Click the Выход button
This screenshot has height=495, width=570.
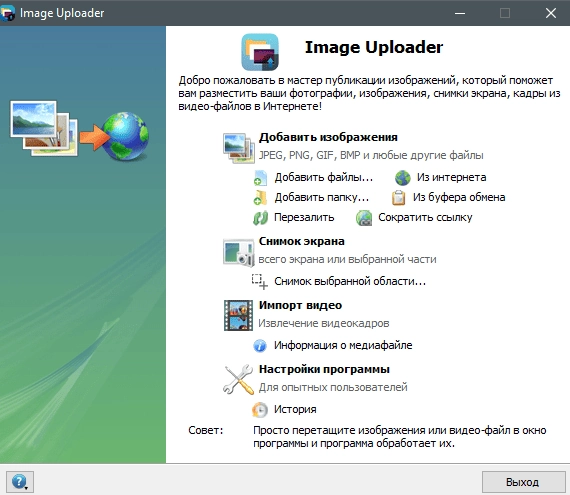tap(523, 482)
